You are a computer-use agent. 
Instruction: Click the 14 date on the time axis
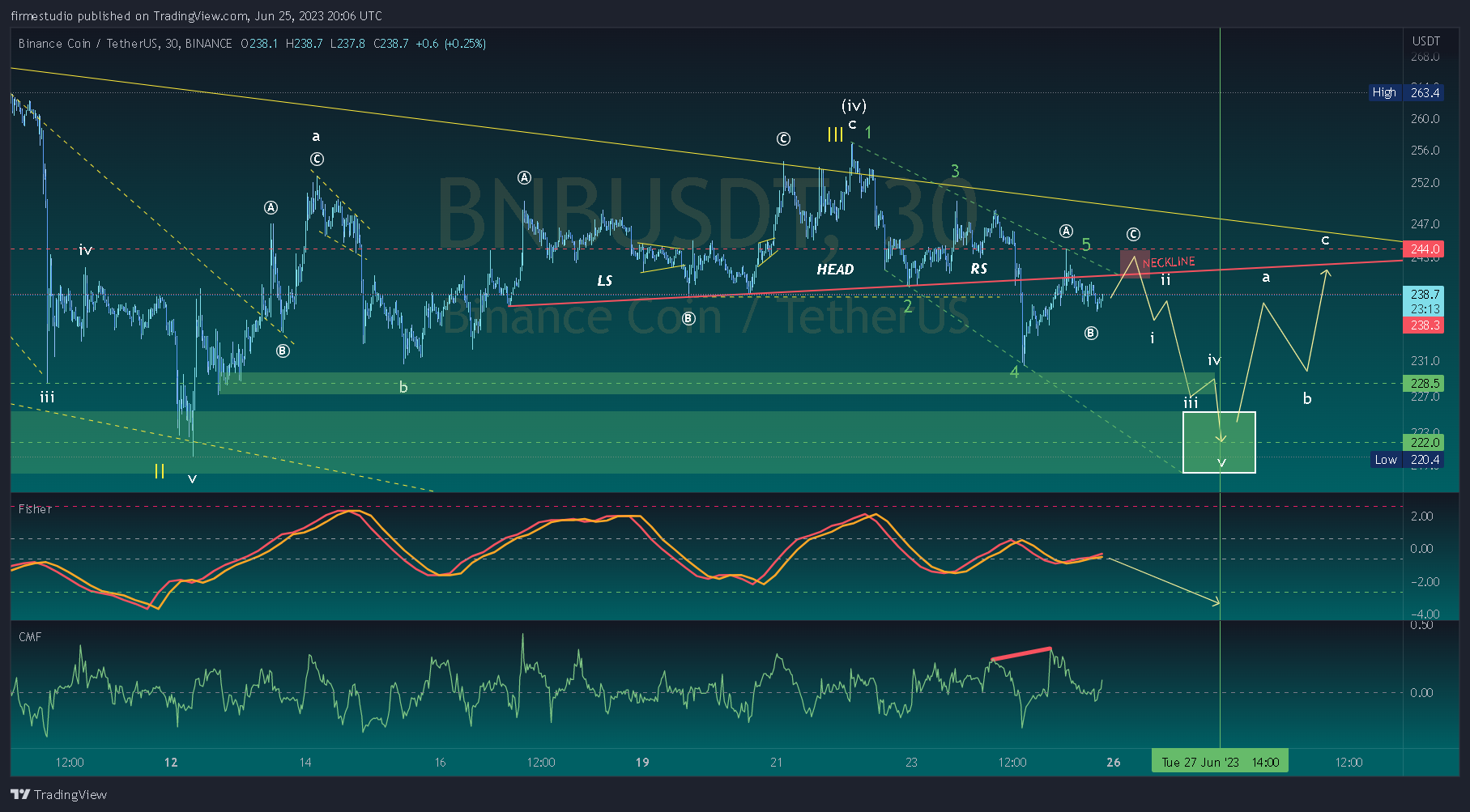click(x=305, y=762)
